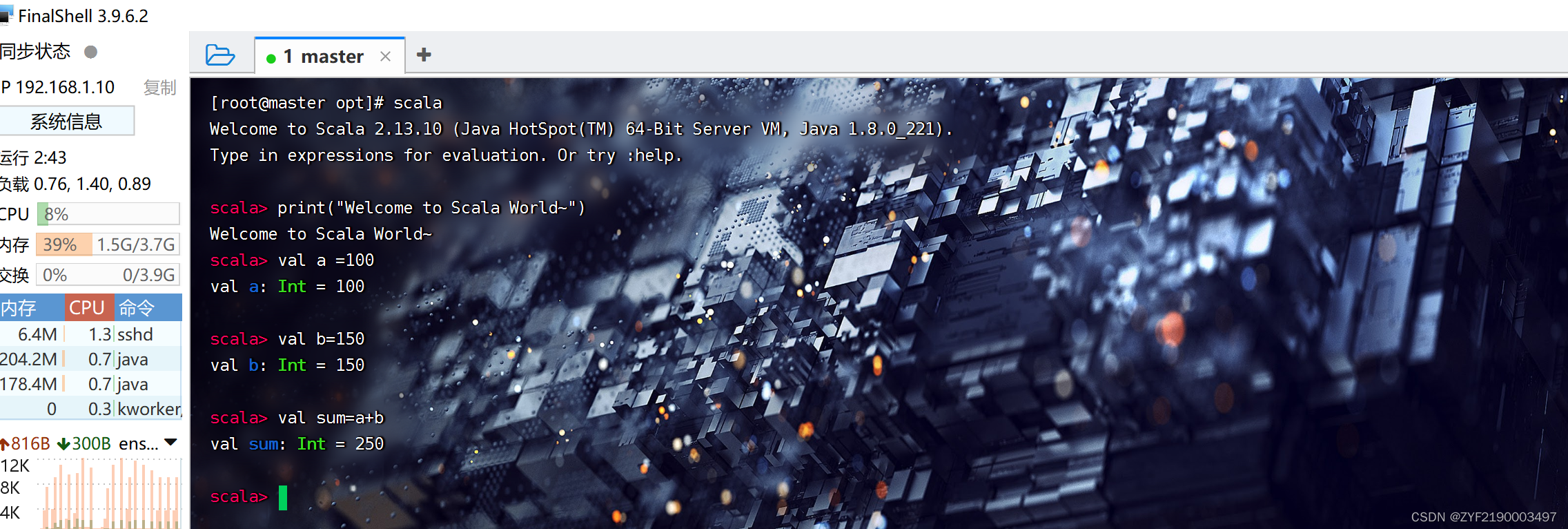Click the IP 192.168.1.10 text

pyautogui.click(x=58, y=87)
